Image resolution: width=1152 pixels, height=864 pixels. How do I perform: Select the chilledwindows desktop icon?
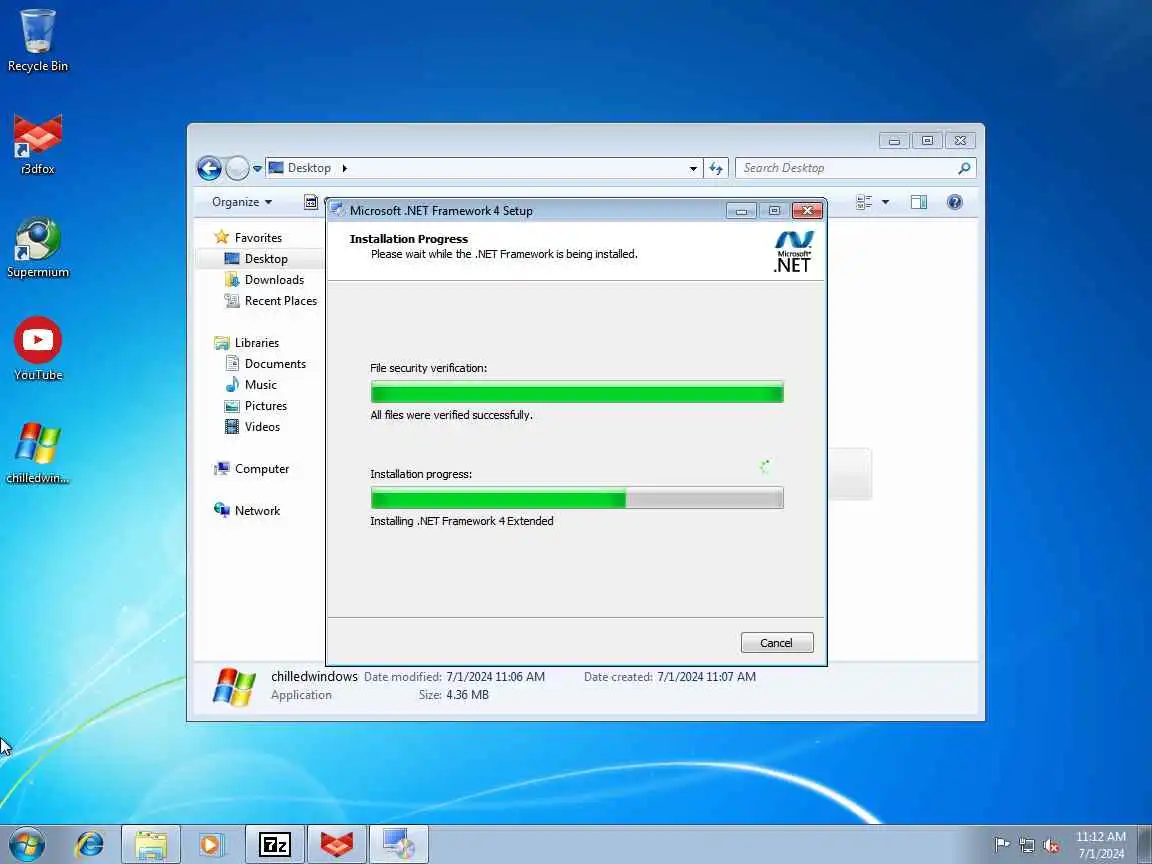point(37,453)
